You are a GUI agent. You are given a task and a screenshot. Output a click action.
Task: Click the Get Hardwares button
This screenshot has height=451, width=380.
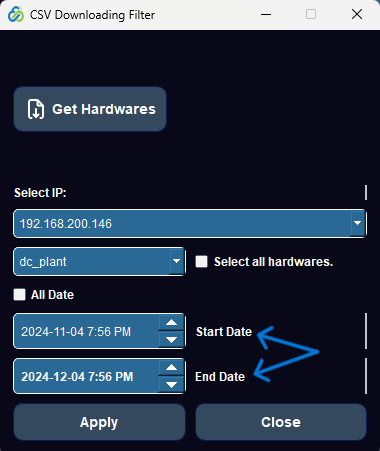(x=90, y=109)
